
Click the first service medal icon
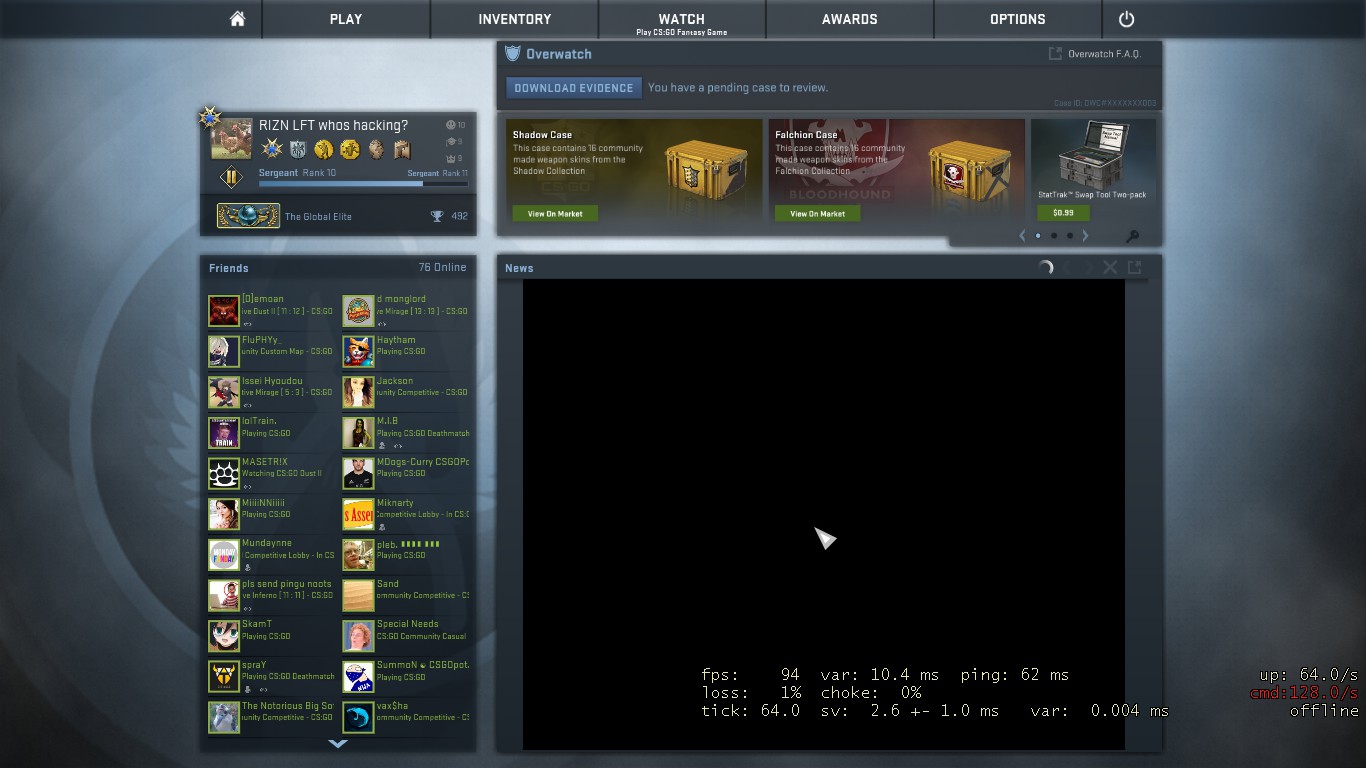coord(272,149)
